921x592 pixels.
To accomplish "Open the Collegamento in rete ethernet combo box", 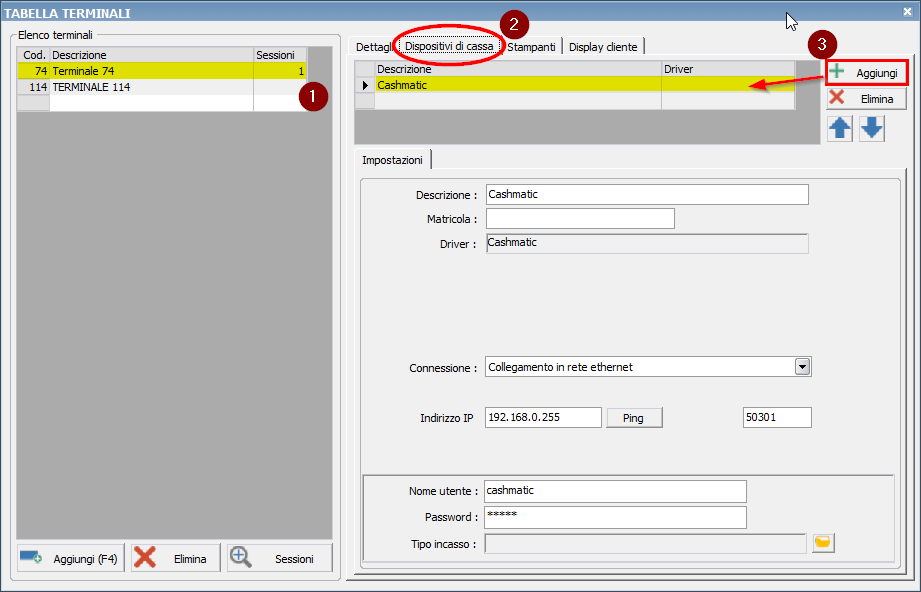I will coord(640,367).
